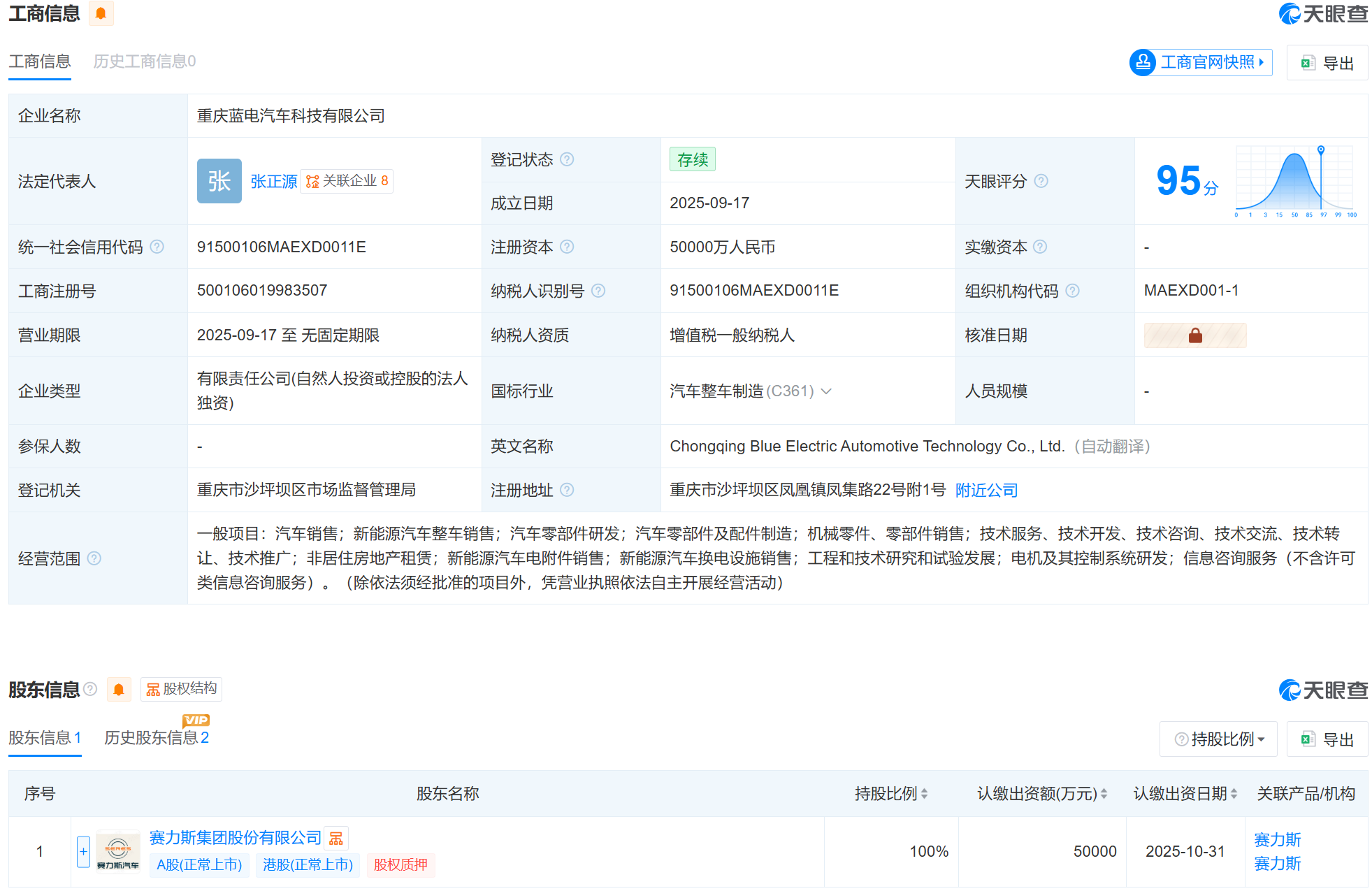Image resolution: width=1372 pixels, height=891 pixels.
Task: Click the bell alert icon beside 股东信息
Action: pos(119,690)
